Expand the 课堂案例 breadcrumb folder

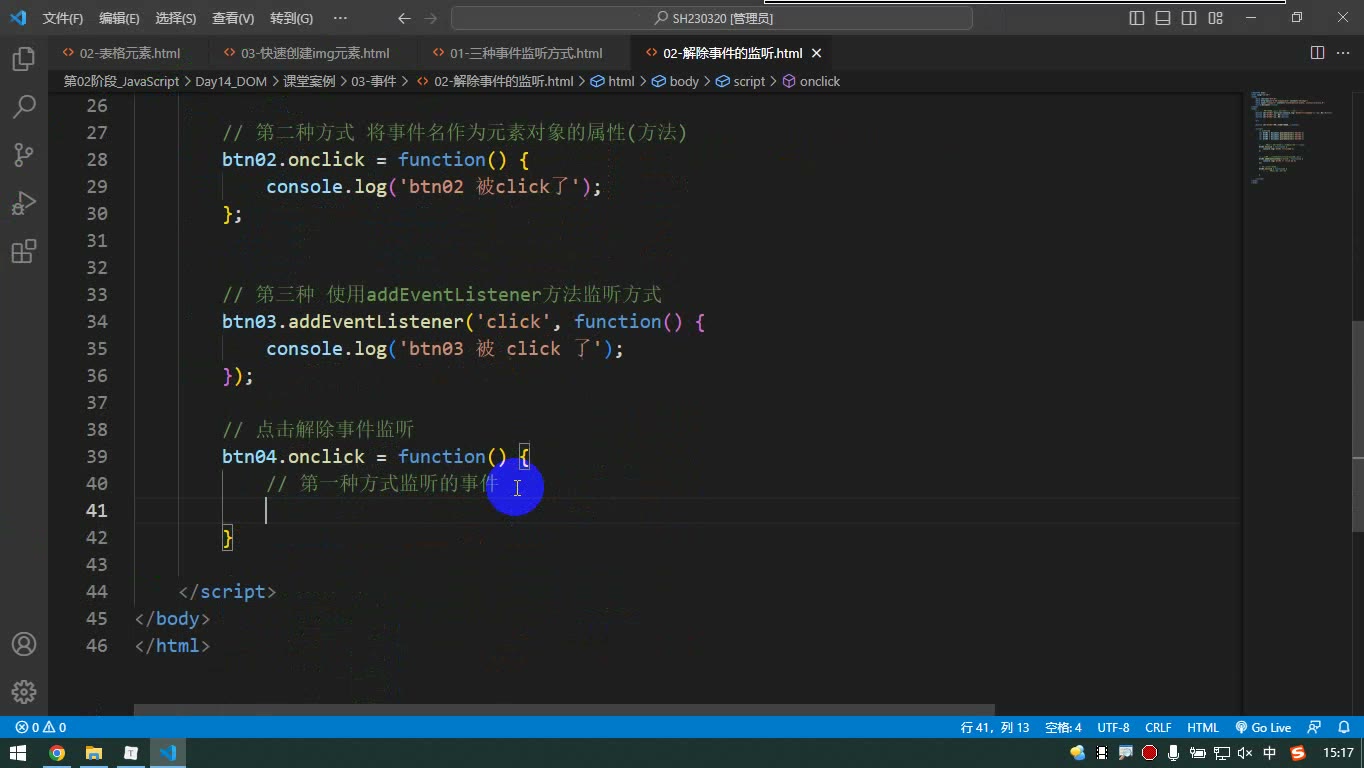(x=309, y=82)
